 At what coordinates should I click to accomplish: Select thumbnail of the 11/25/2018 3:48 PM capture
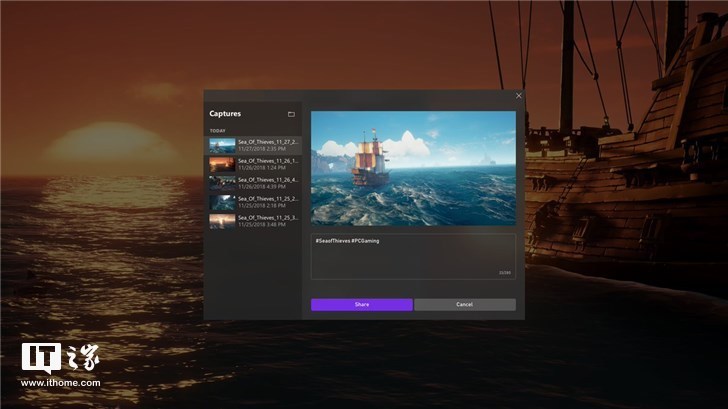coord(222,221)
